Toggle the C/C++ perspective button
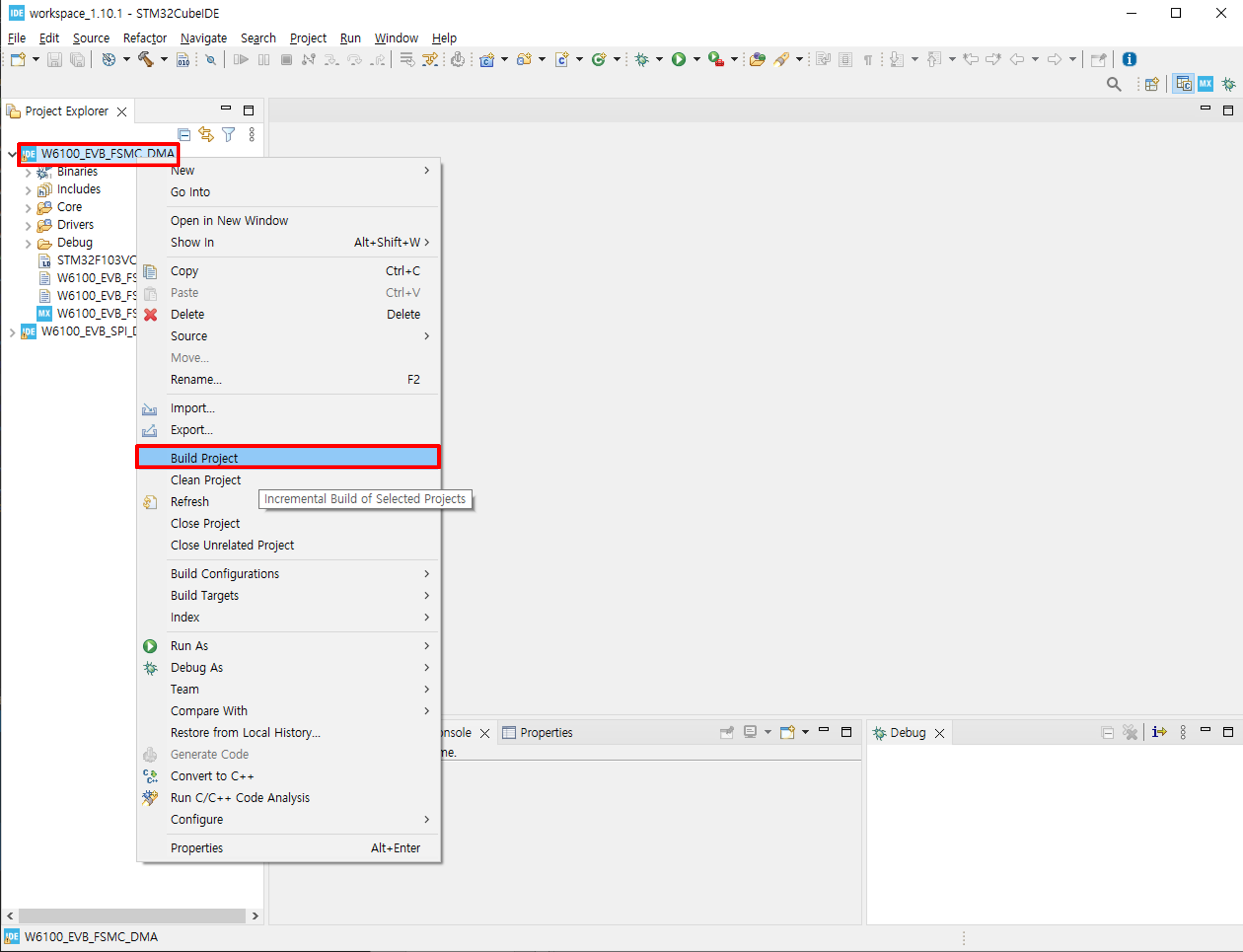This screenshot has height=952, width=1243. click(x=1183, y=84)
